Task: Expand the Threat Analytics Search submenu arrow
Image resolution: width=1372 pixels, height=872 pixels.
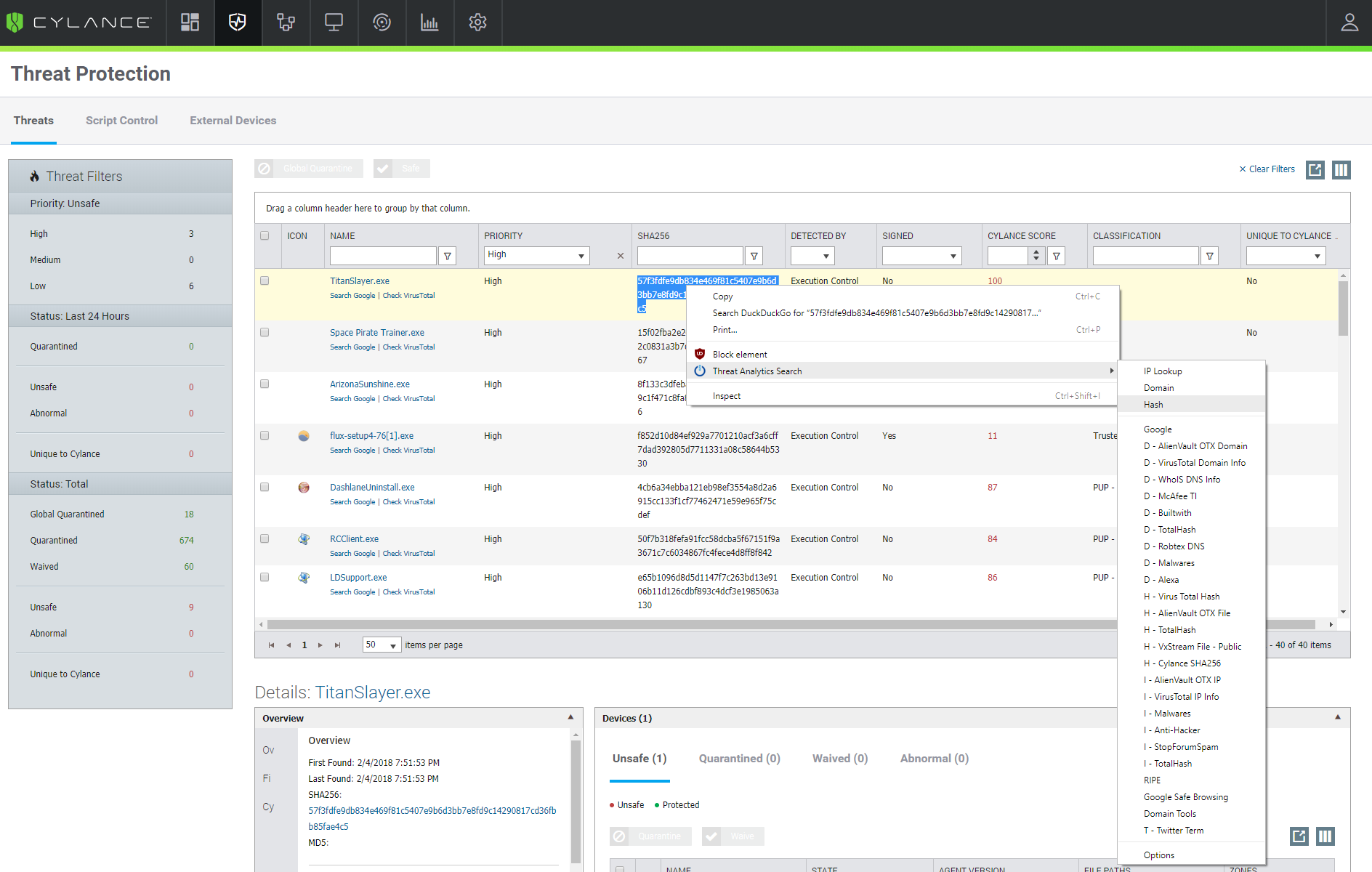Action: pos(1111,371)
